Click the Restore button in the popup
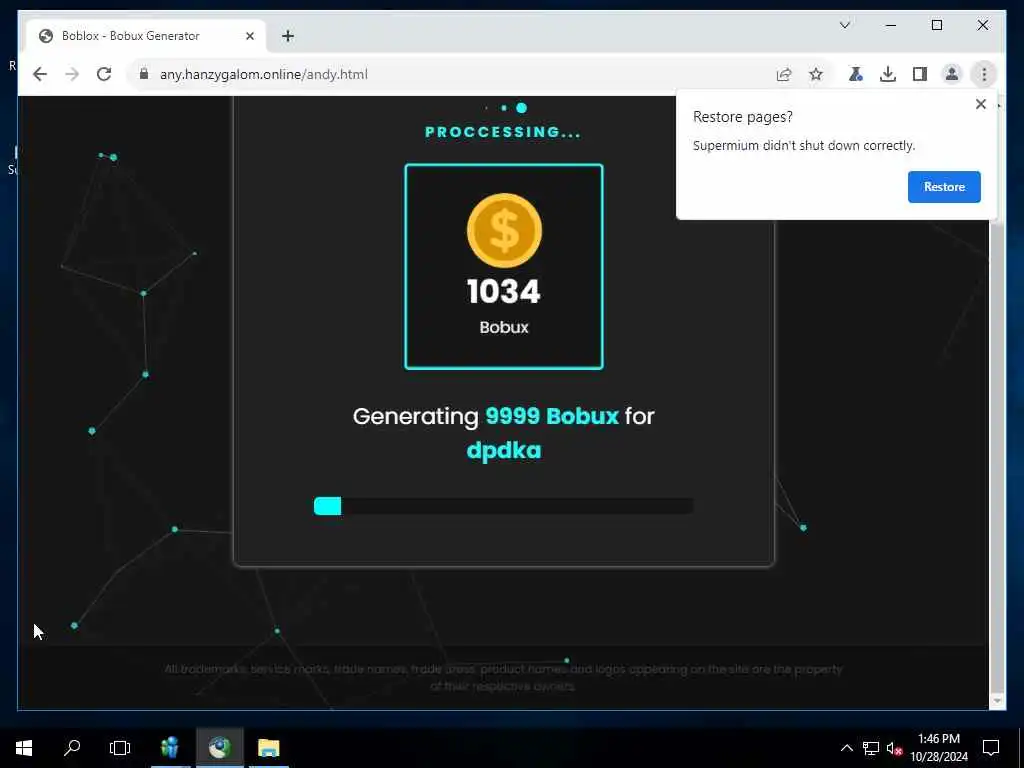Image resolution: width=1024 pixels, height=768 pixels. point(944,187)
